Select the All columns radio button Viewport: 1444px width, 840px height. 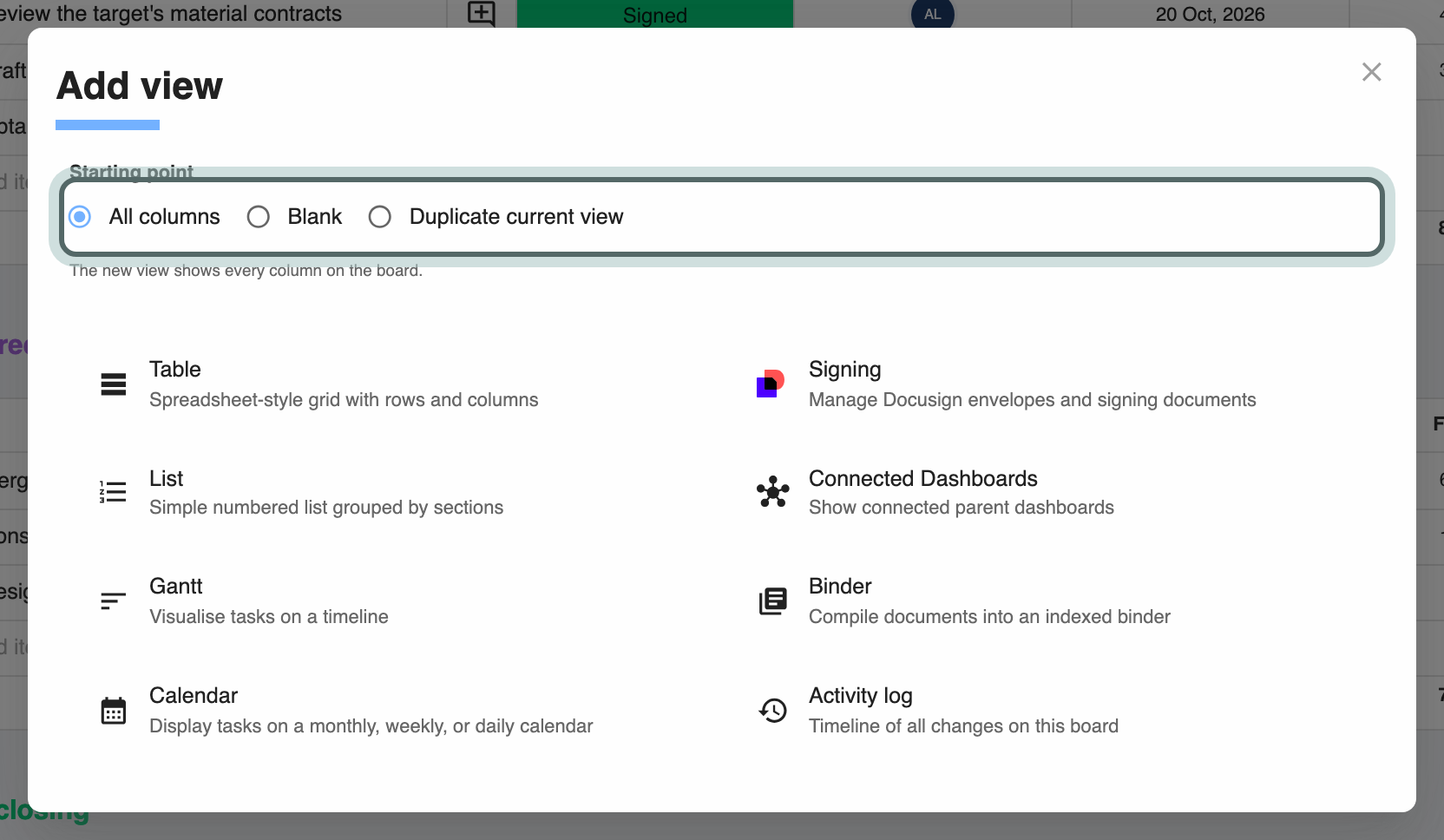pos(80,216)
